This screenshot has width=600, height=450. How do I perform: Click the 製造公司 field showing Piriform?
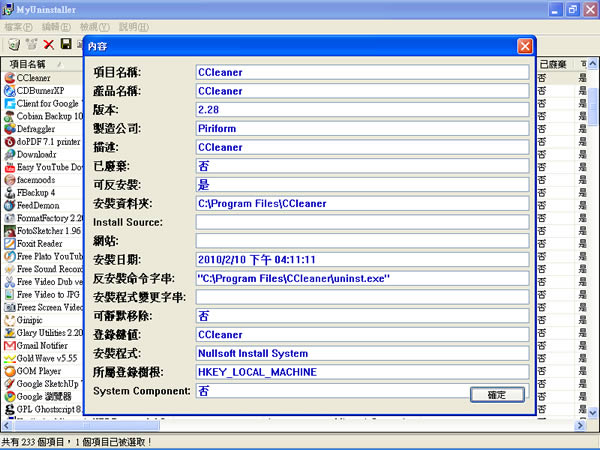coord(362,129)
